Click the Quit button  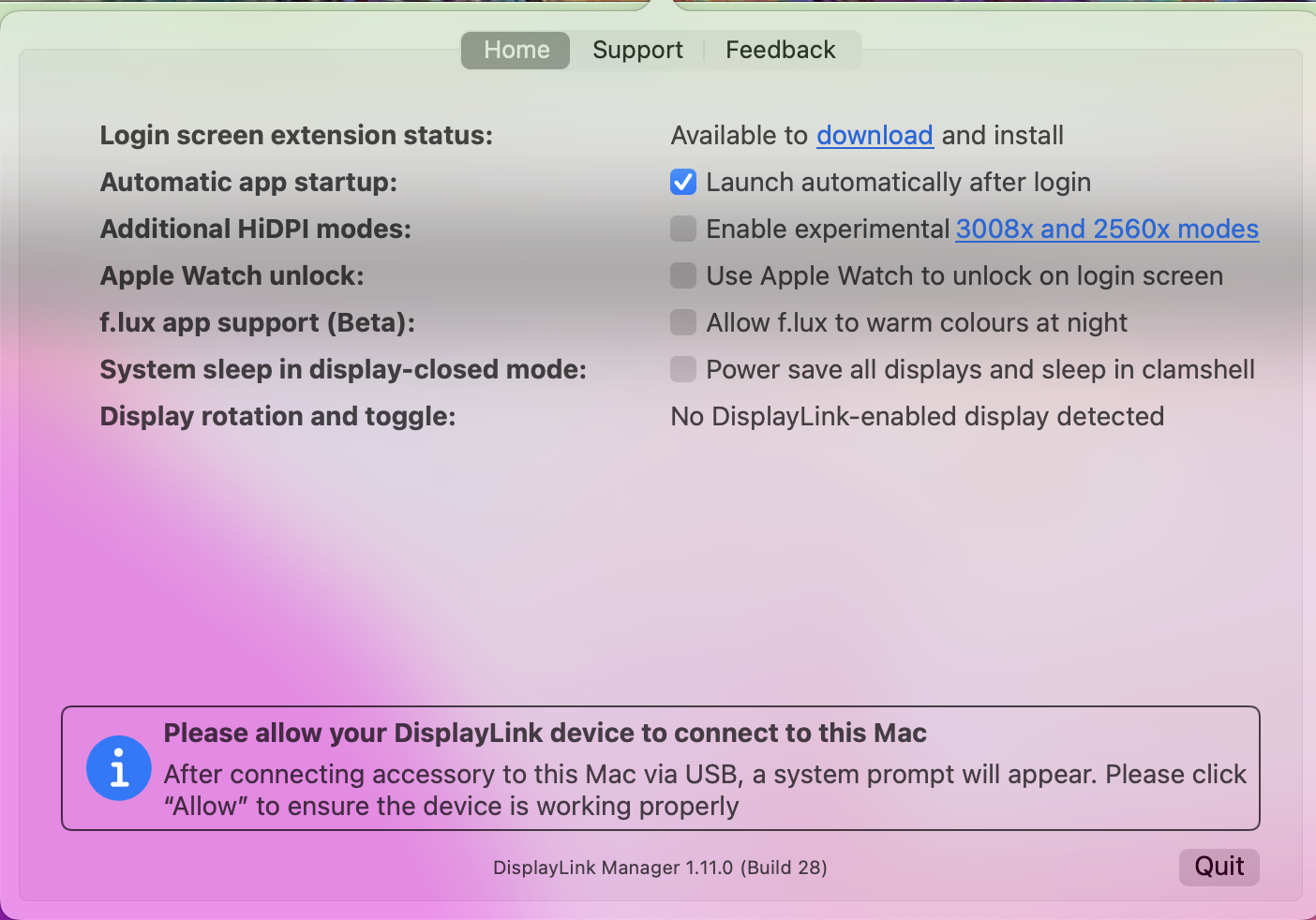1219,867
